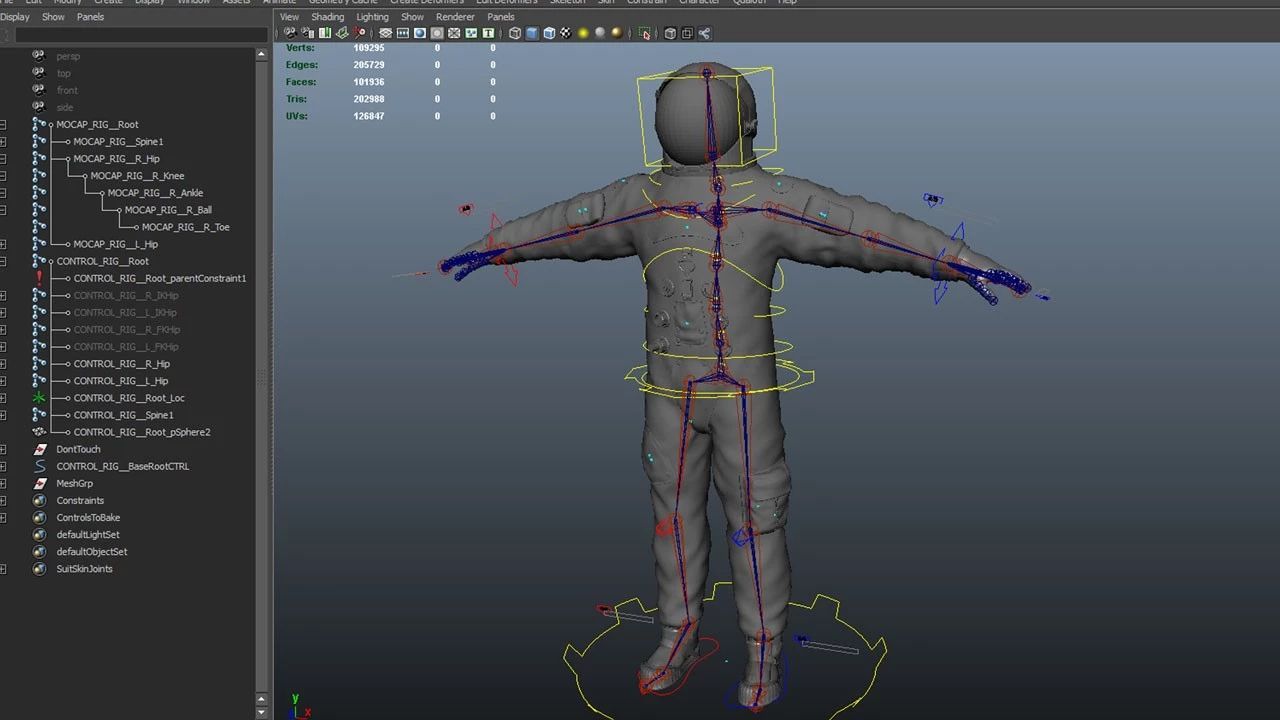
Task: Click the camera attributes icon in panel toolbar
Action: (307, 33)
